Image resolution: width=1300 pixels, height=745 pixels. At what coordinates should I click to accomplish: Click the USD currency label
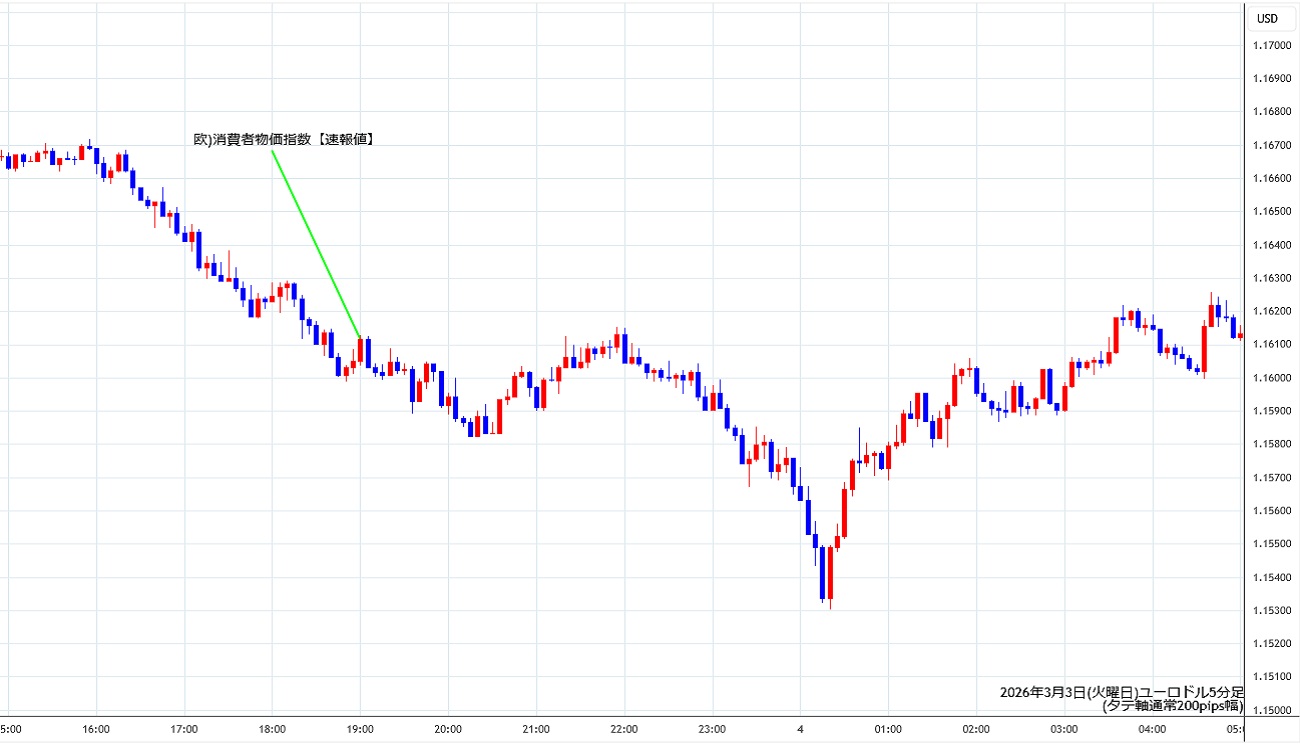point(1267,18)
